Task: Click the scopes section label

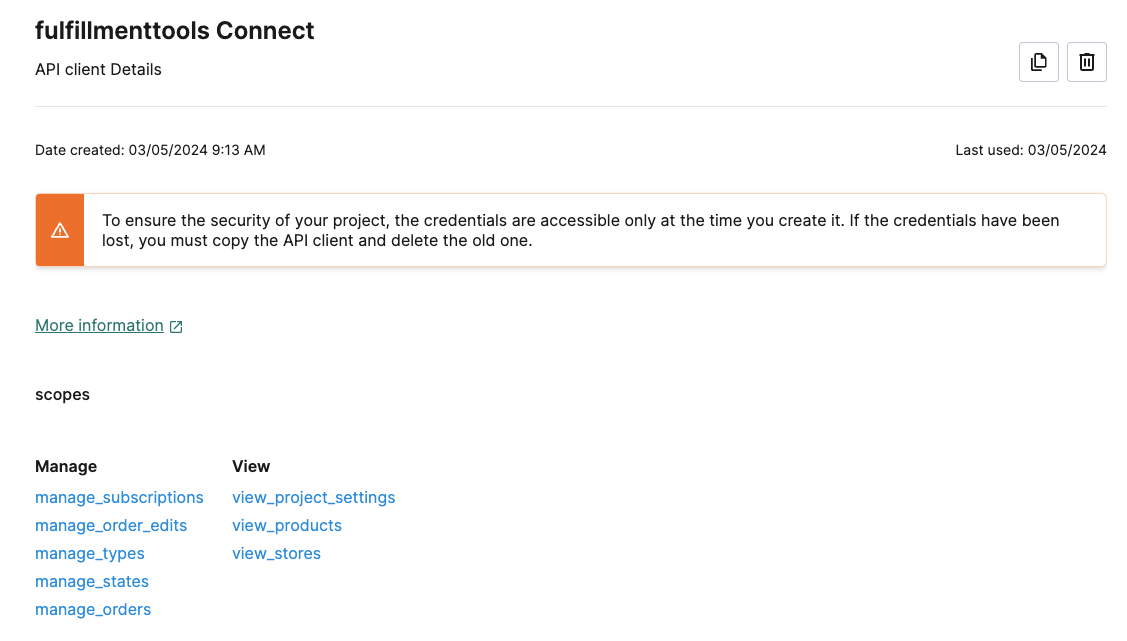Action: point(62,394)
